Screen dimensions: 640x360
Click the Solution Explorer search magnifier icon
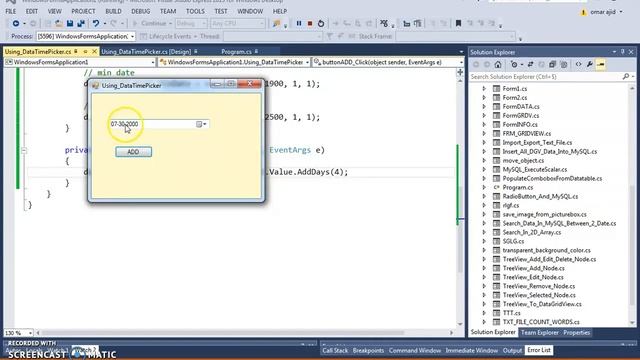coord(626,77)
